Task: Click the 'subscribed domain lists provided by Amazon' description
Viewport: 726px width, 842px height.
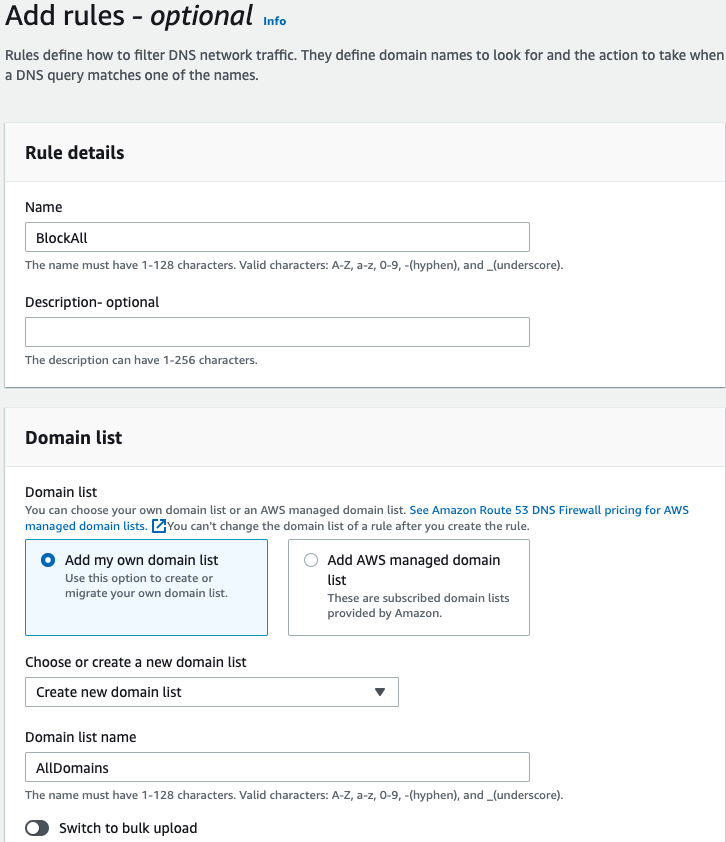Action: tap(418, 606)
